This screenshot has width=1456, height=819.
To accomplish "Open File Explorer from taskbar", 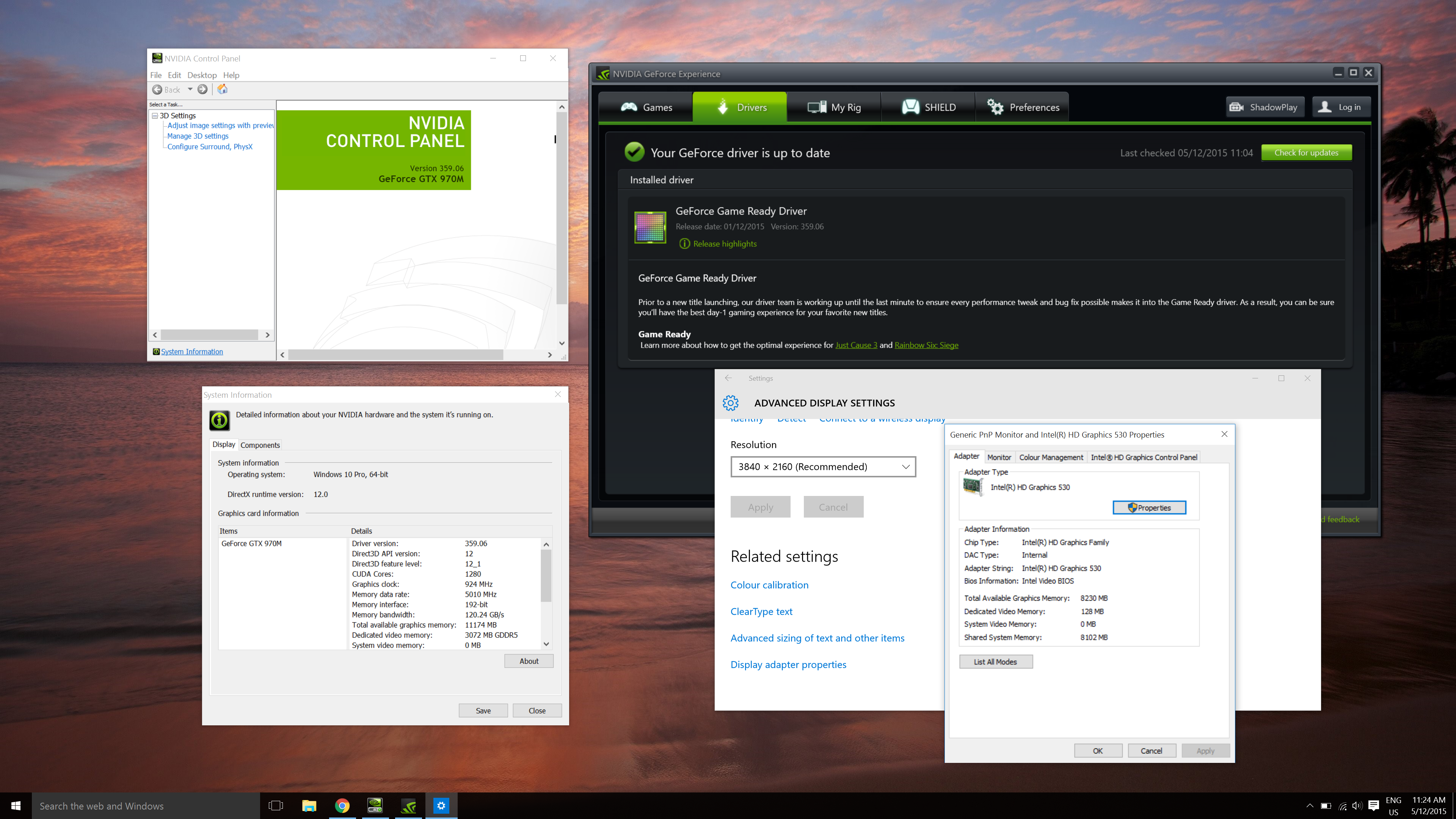I will point(309,805).
